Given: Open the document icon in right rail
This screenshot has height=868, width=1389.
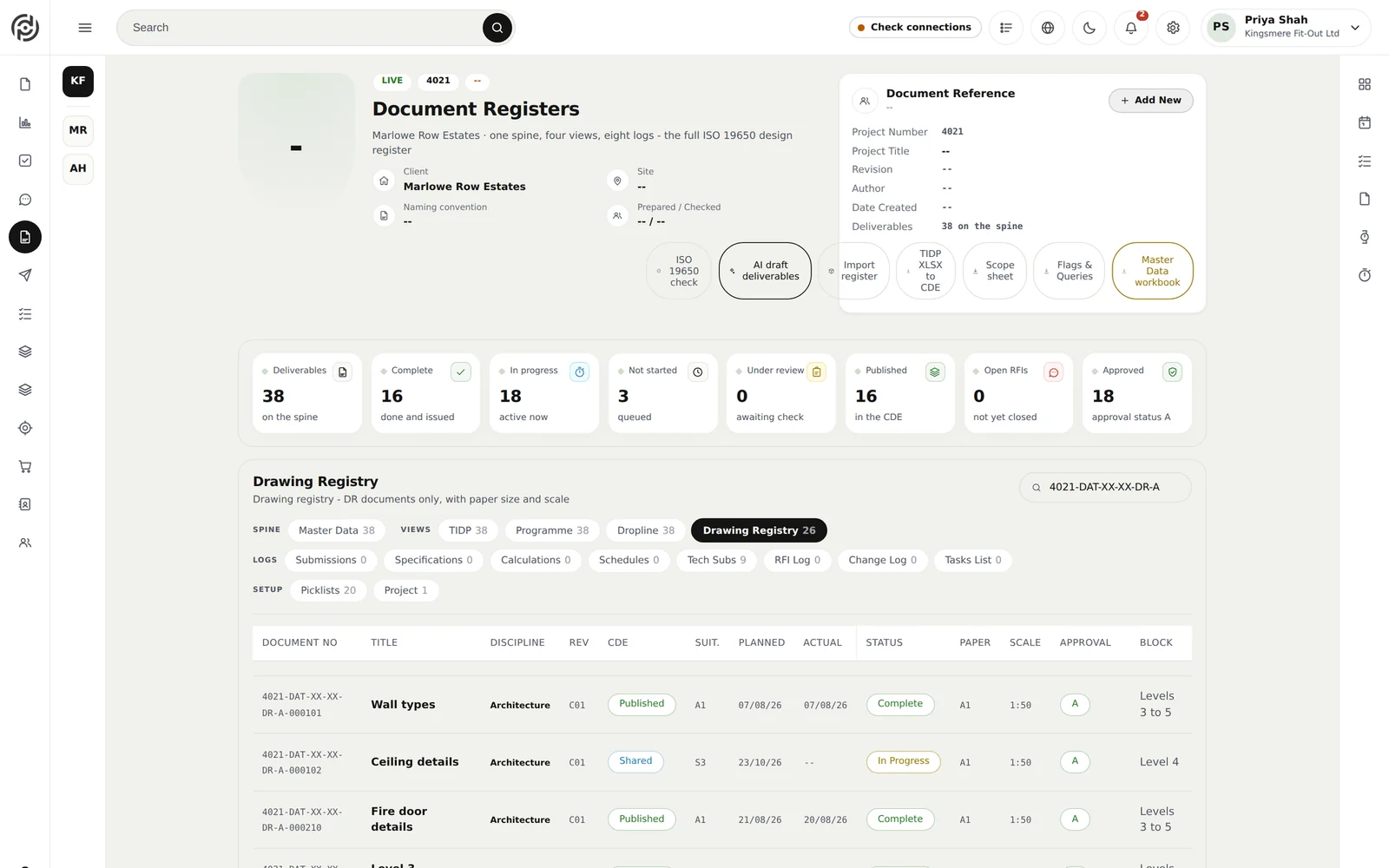Looking at the screenshot, I should click(1365, 199).
